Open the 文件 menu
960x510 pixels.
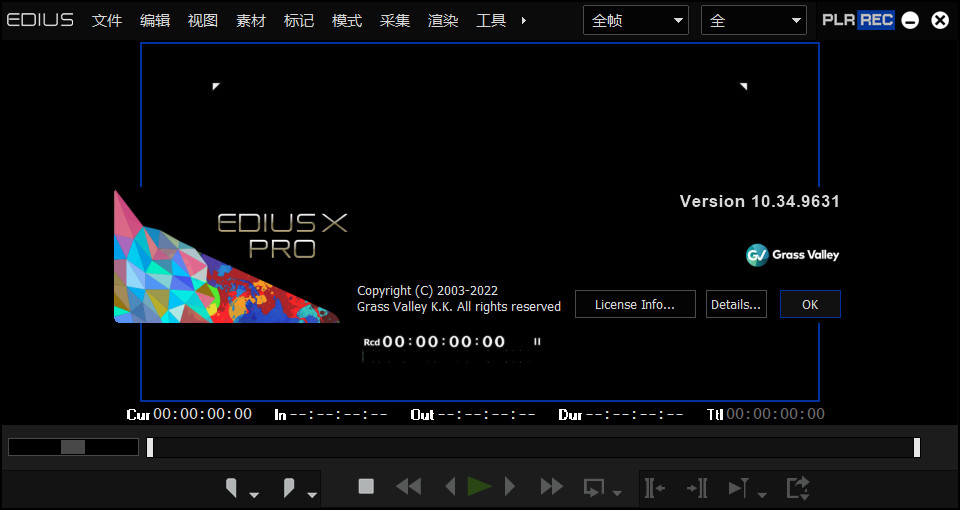(x=107, y=21)
